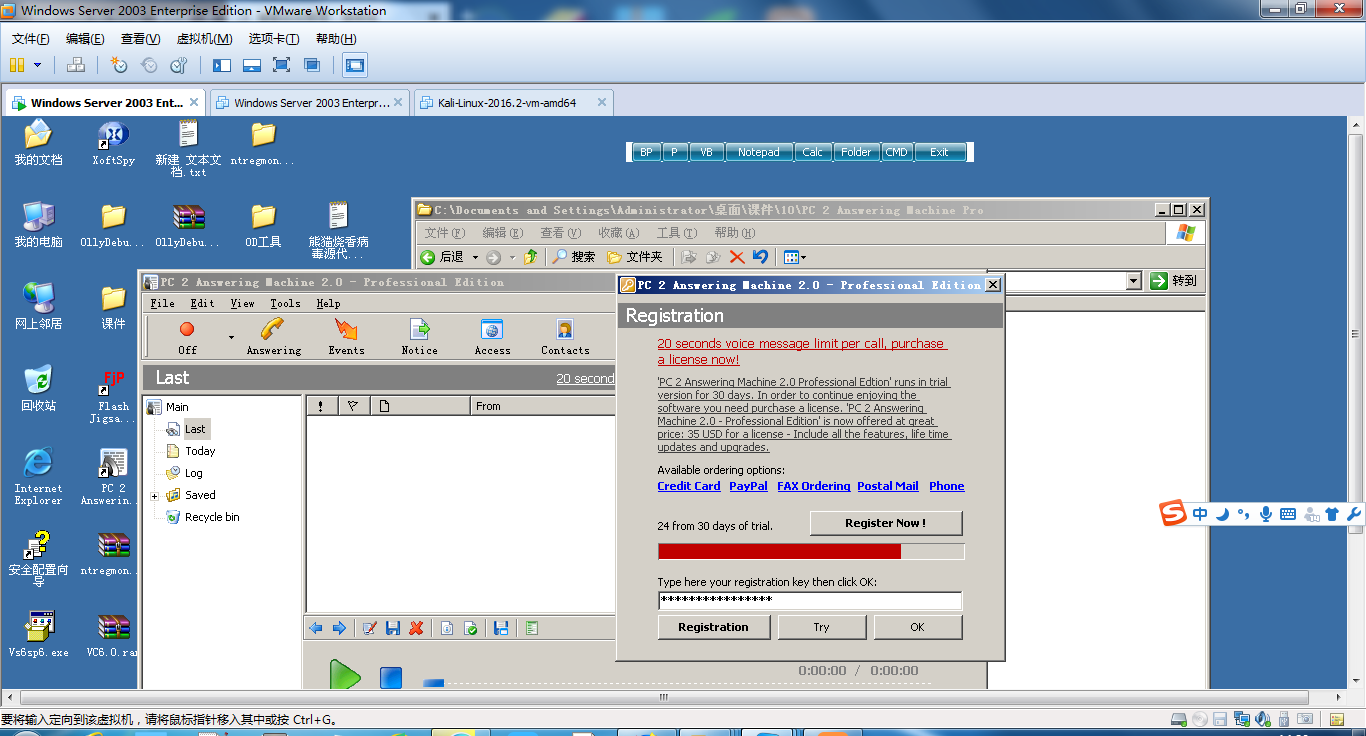Take a snapshot with the clock-star icon

point(119,65)
